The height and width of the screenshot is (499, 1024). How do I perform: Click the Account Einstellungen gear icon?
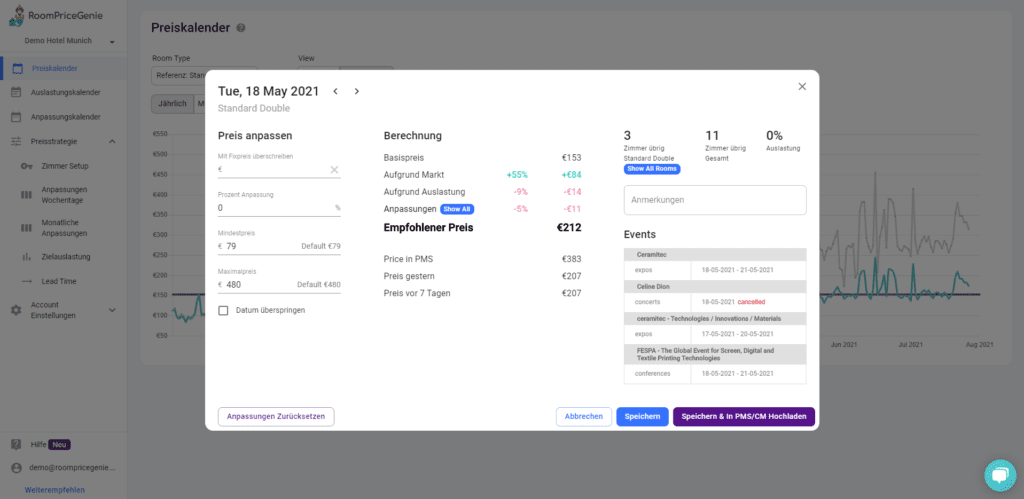click(x=16, y=309)
